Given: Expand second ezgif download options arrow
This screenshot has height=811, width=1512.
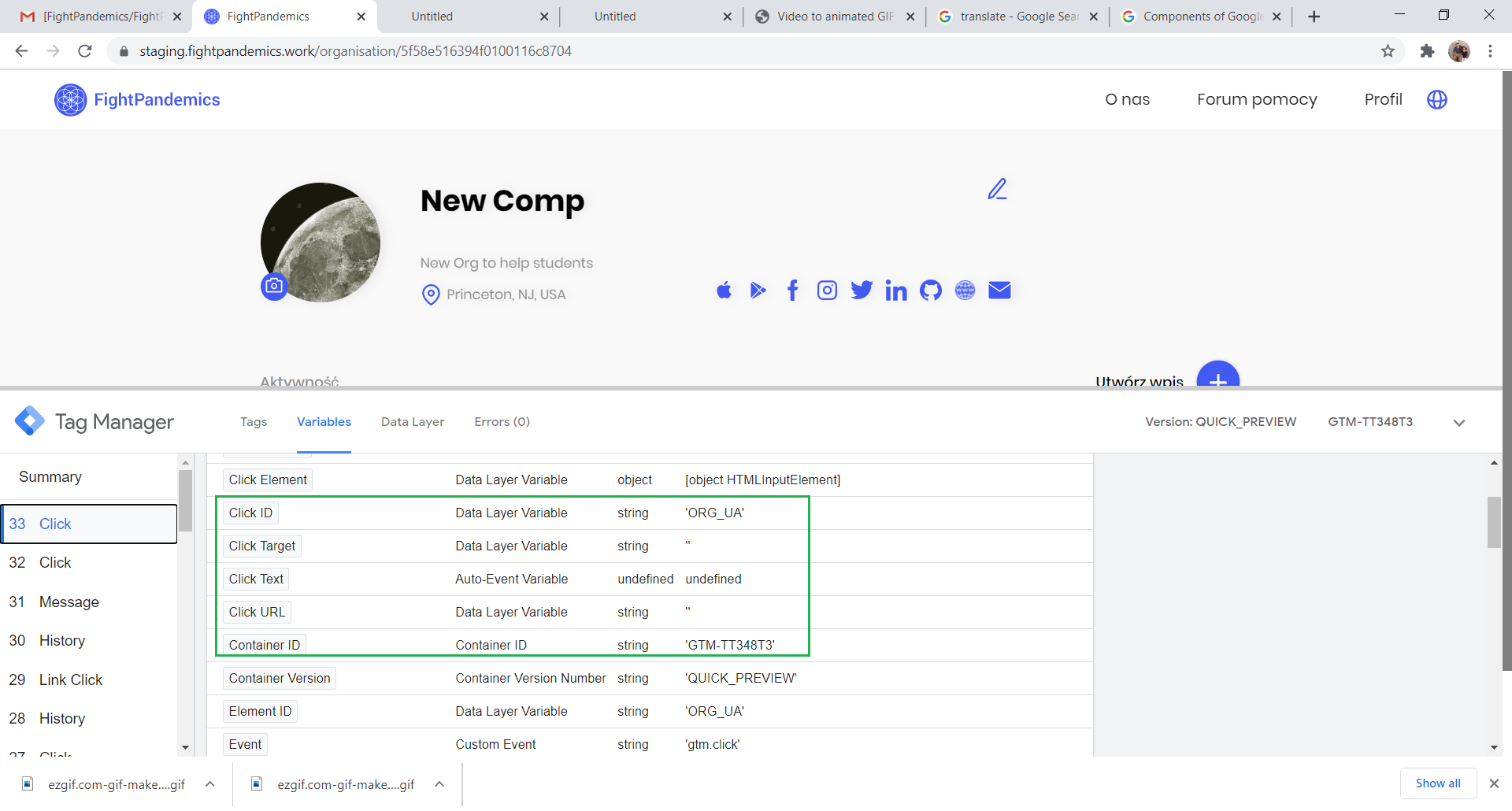Looking at the screenshot, I should coord(439,784).
